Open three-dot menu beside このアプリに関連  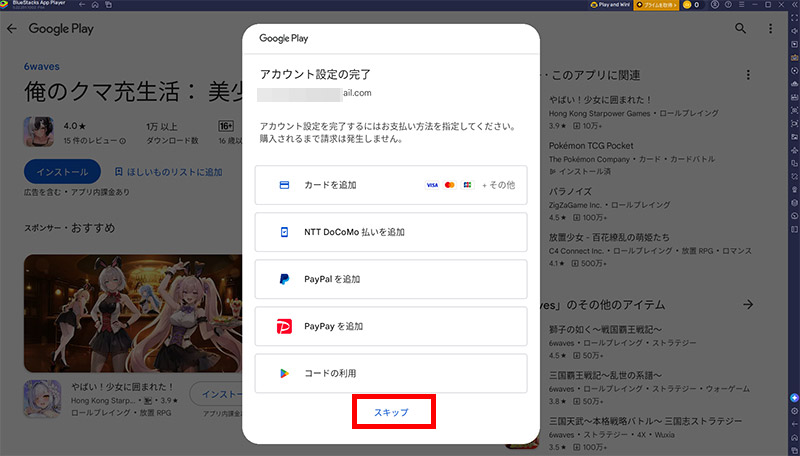748,75
